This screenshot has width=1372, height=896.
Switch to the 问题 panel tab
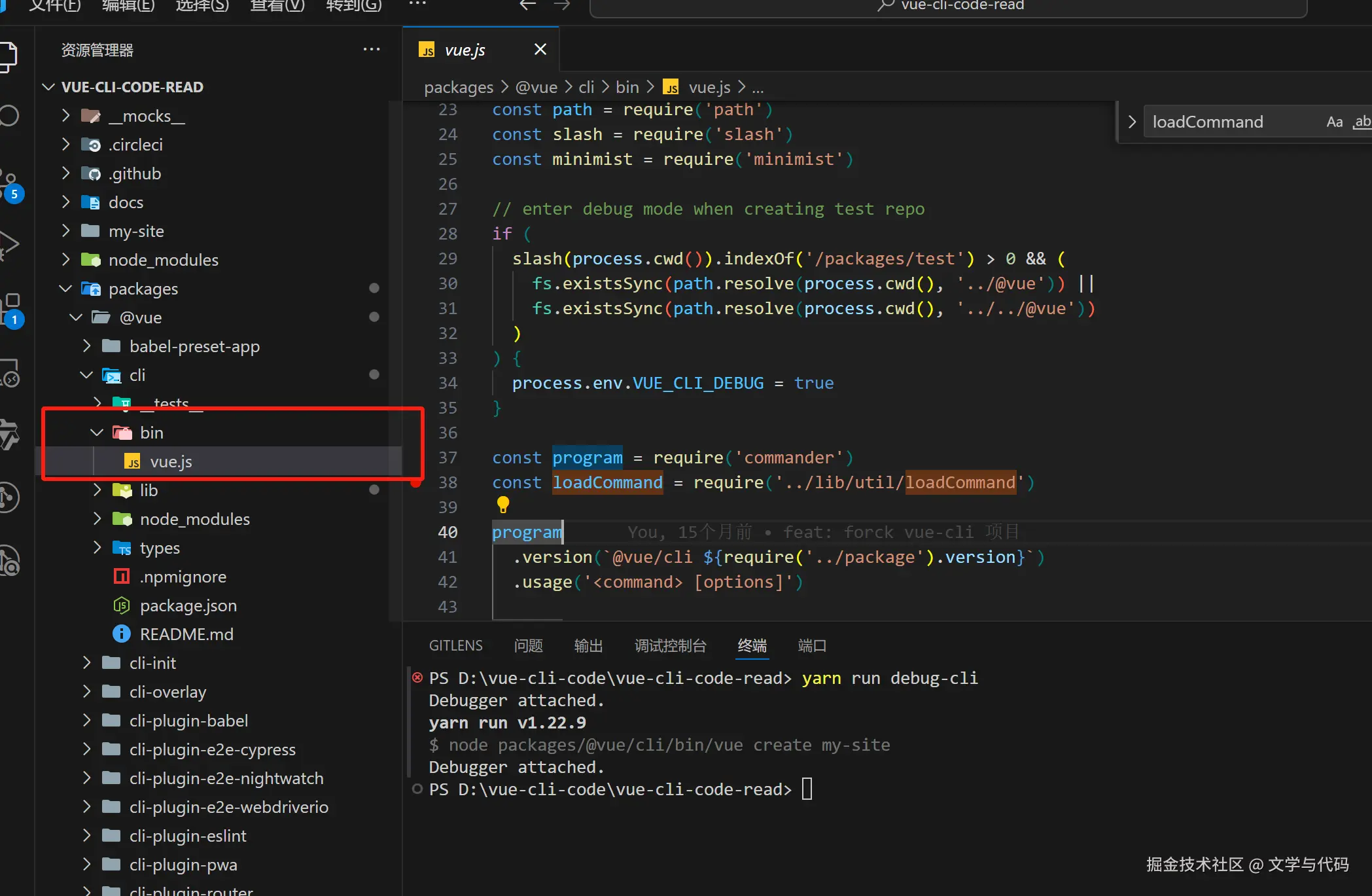click(528, 646)
